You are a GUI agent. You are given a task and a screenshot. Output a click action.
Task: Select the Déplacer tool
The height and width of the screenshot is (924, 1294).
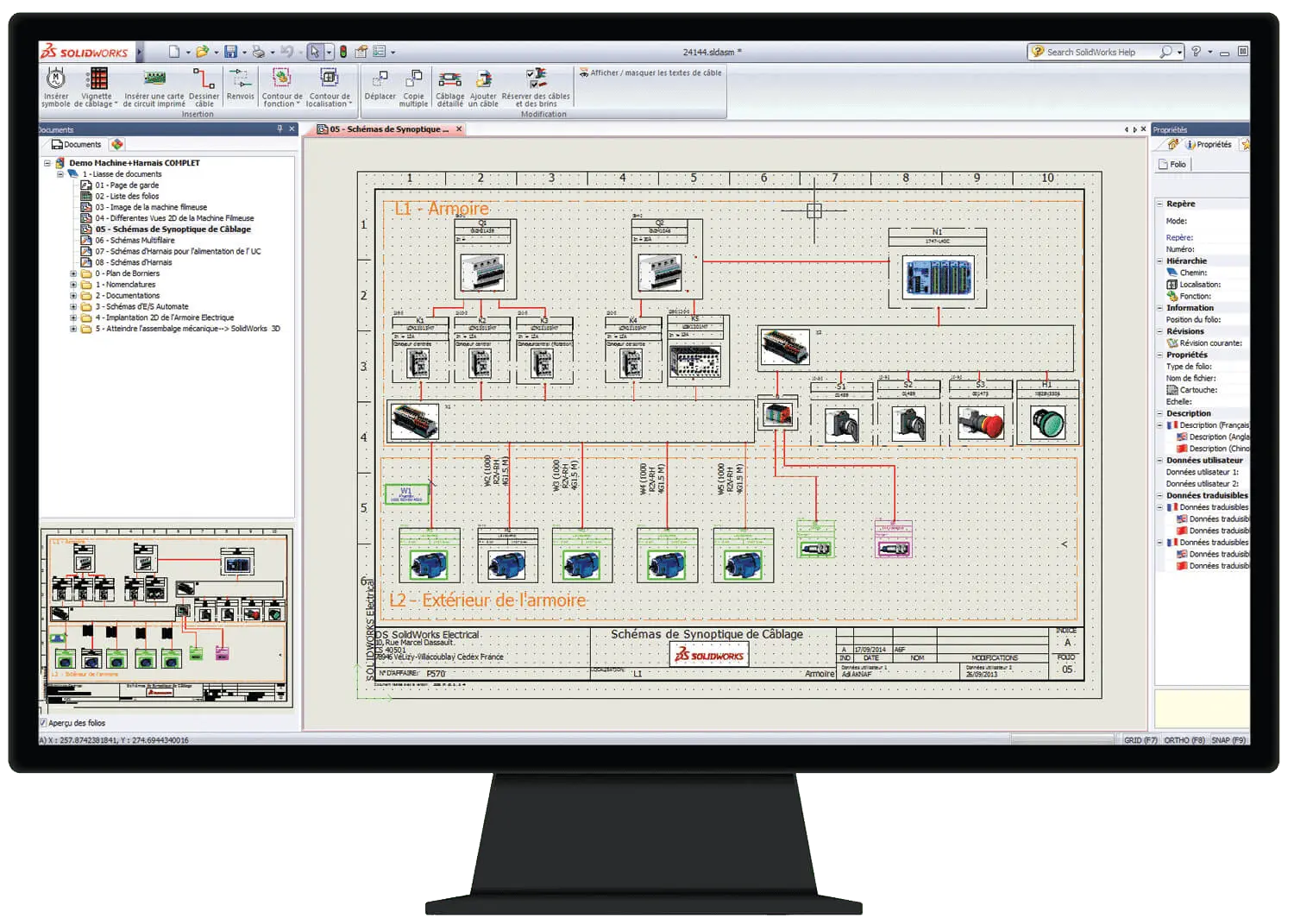coord(380,85)
